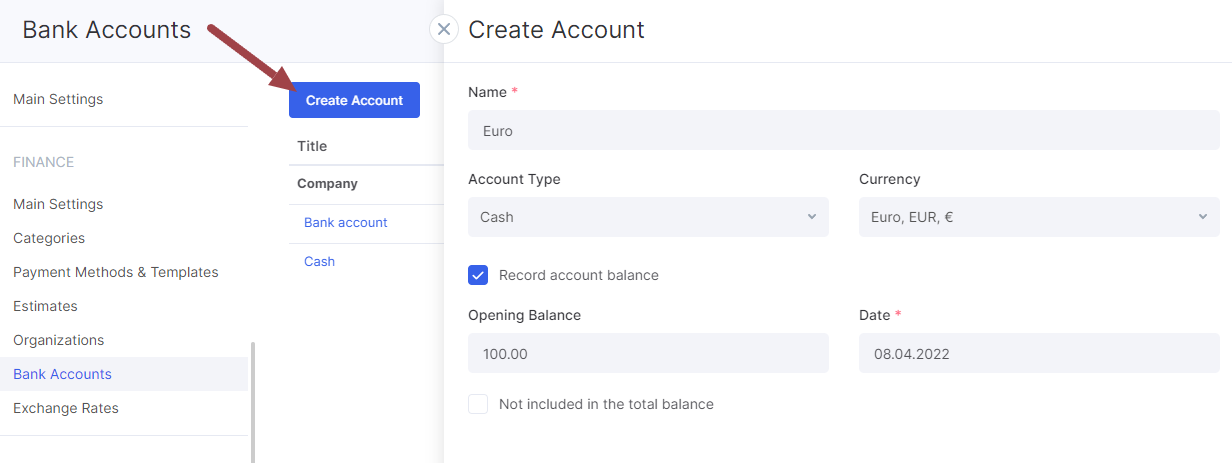Click the Currency chevron arrow
Screen dimensions: 1232x463
1203,217
